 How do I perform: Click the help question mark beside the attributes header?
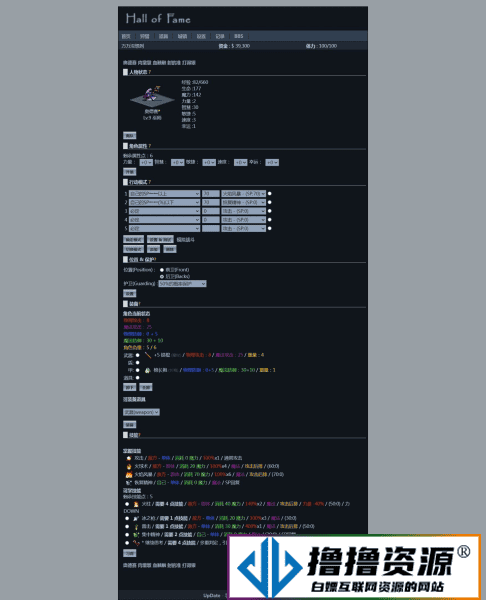coord(150,146)
